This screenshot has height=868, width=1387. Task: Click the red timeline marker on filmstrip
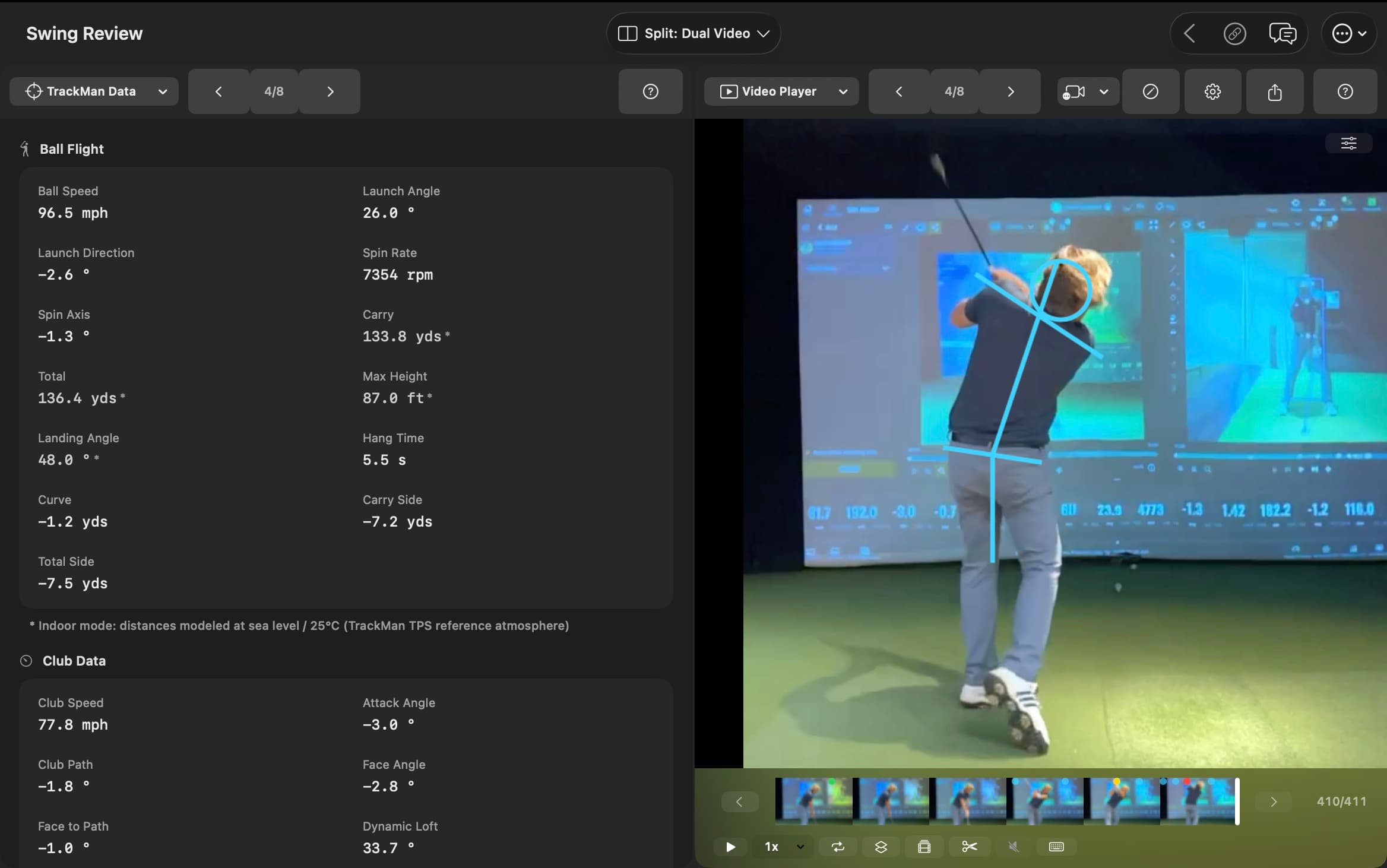tap(1186, 781)
